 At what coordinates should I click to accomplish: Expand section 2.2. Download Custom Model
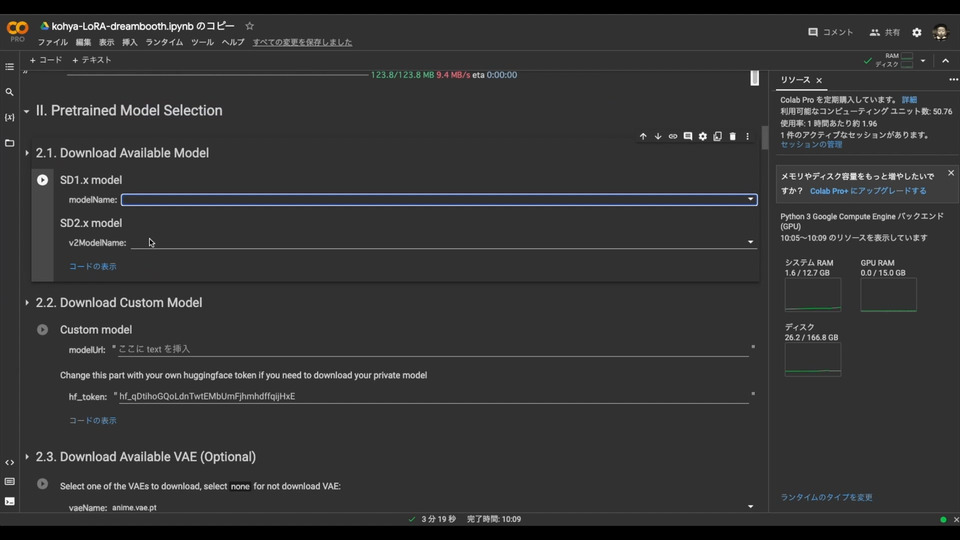pos(26,302)
